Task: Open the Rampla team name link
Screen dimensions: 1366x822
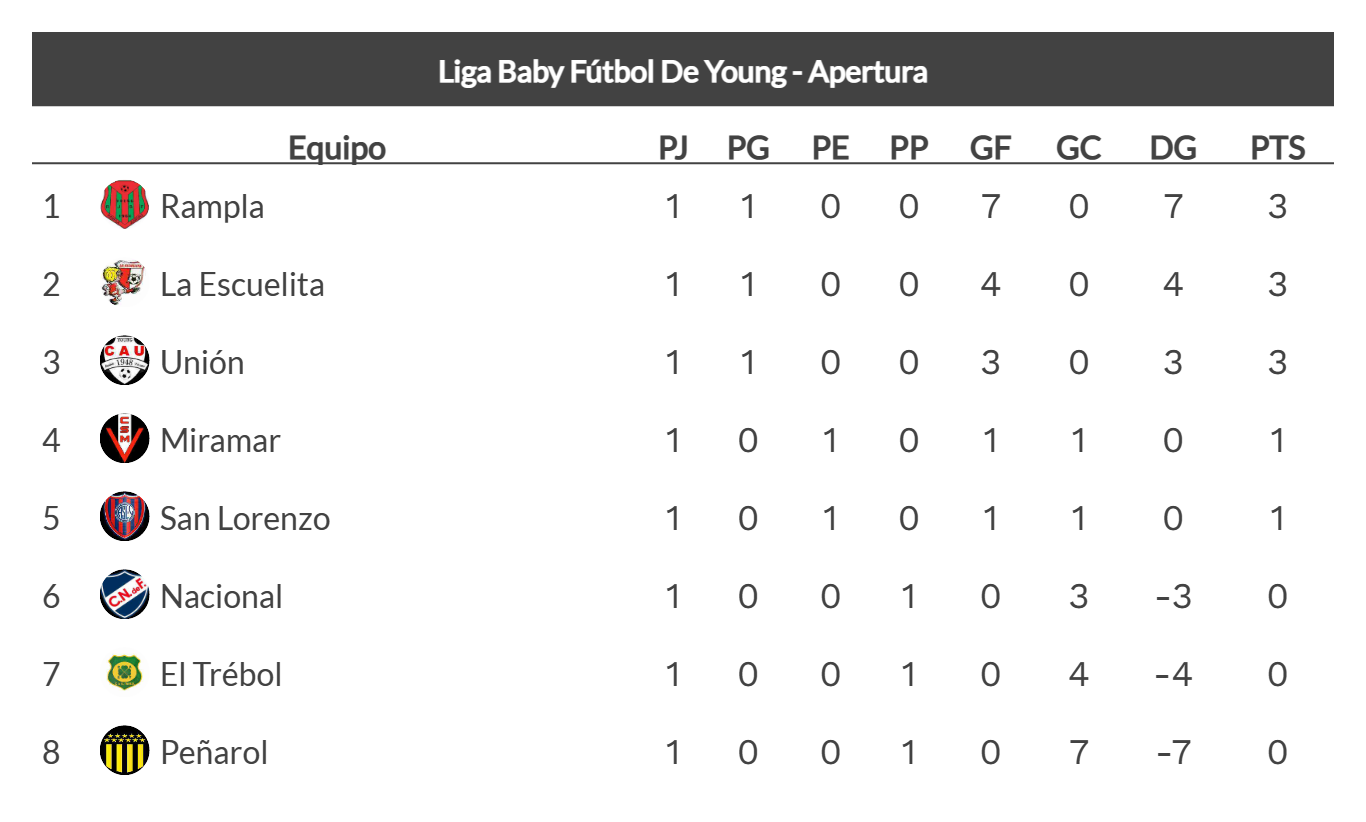Action: (x=212, y=207)
